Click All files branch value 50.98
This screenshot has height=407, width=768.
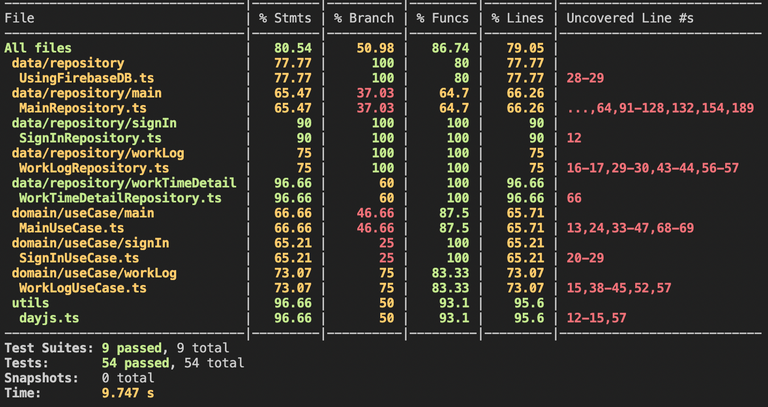pyautogui.click(x=375, y=48)
